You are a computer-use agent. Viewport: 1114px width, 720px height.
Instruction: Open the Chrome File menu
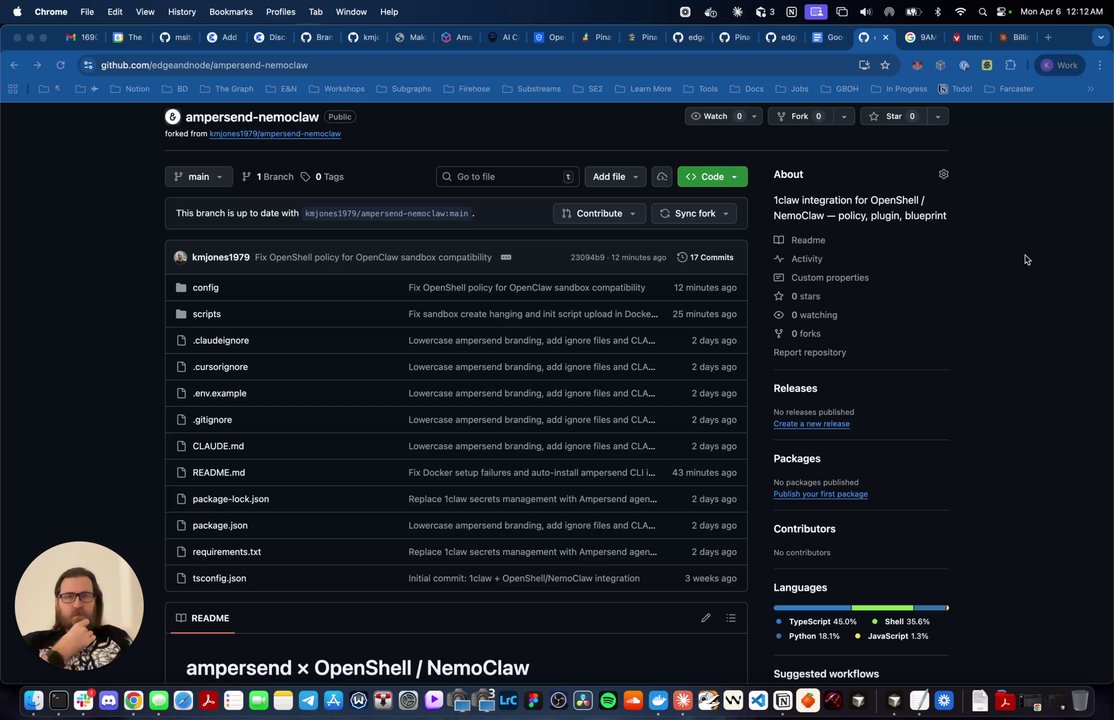coord(87,12)
